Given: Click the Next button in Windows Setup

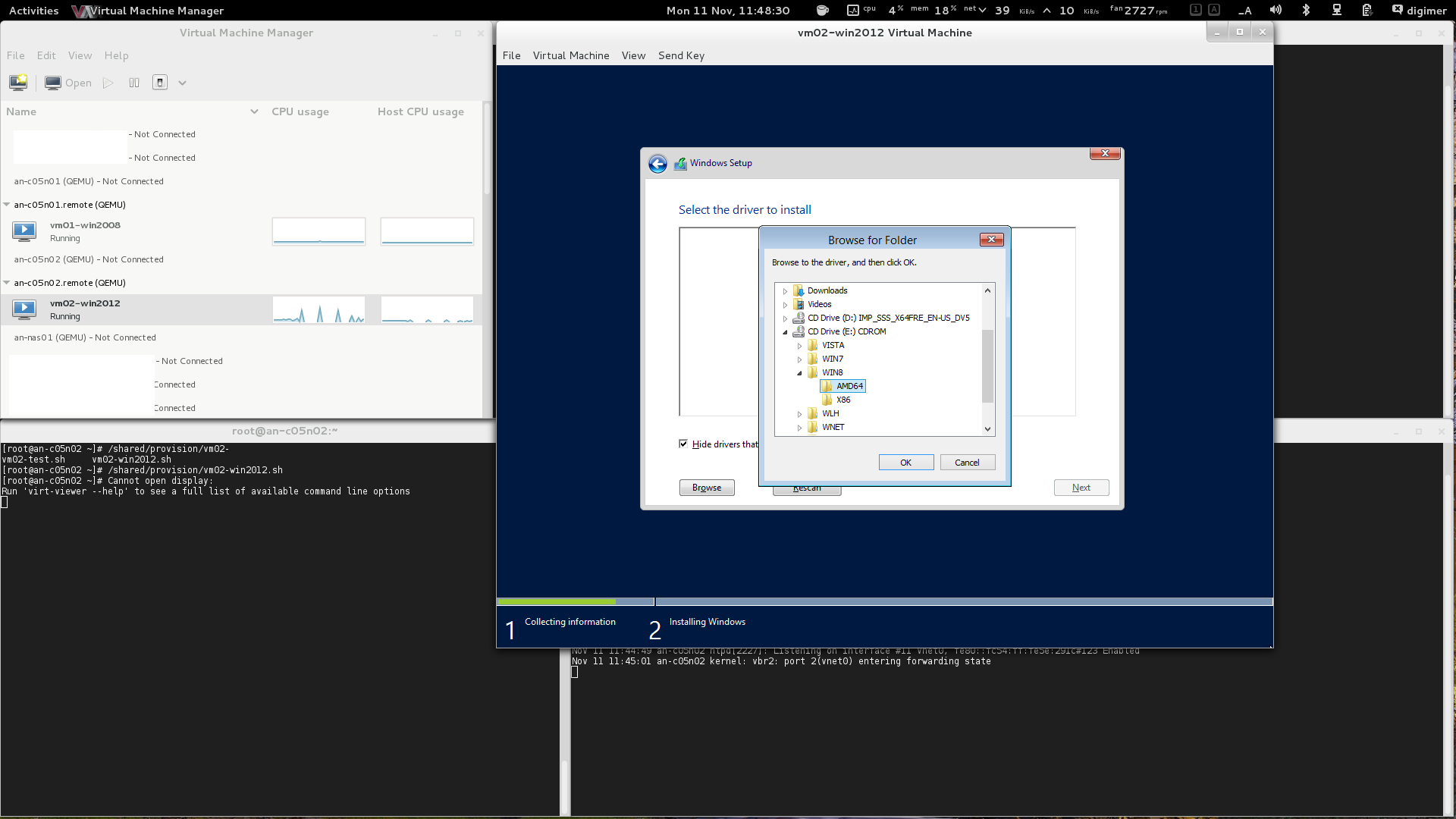Looking at the screenshot, I should click(1081, 488).
